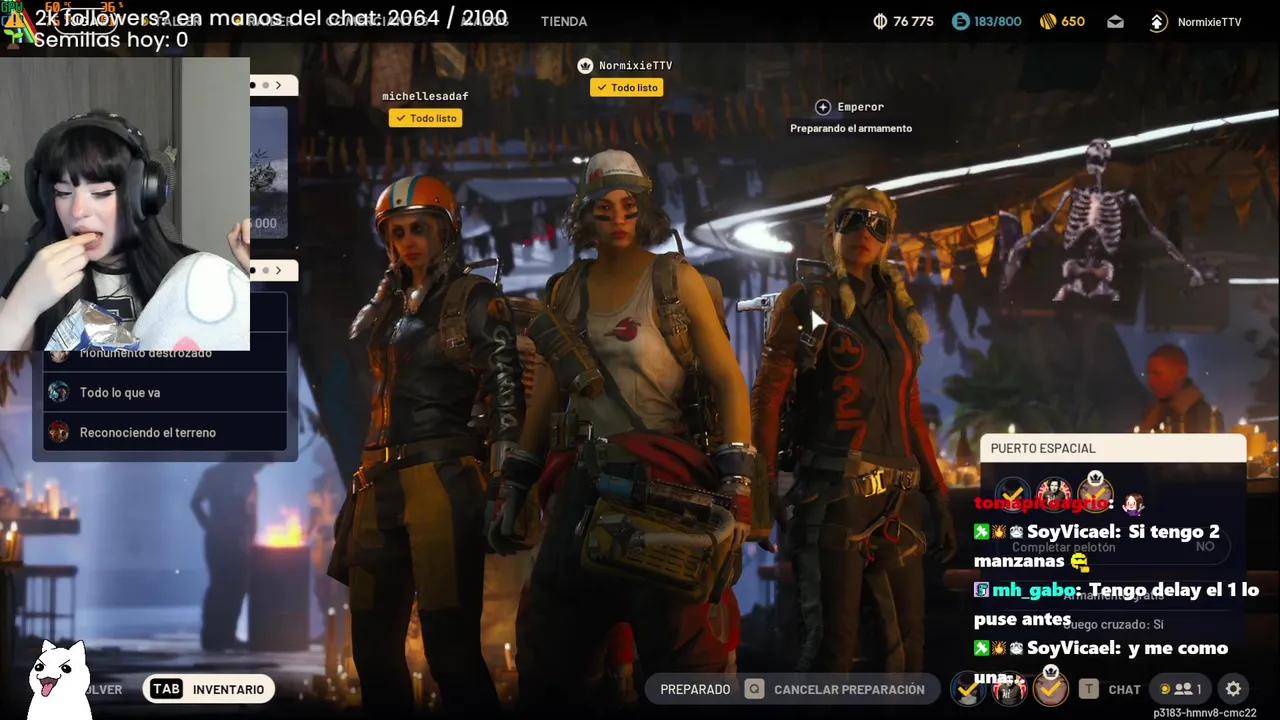The image size is (1280, 720).
Task: Open the mail inbox envelope icon
Action: coord(1116,21)
